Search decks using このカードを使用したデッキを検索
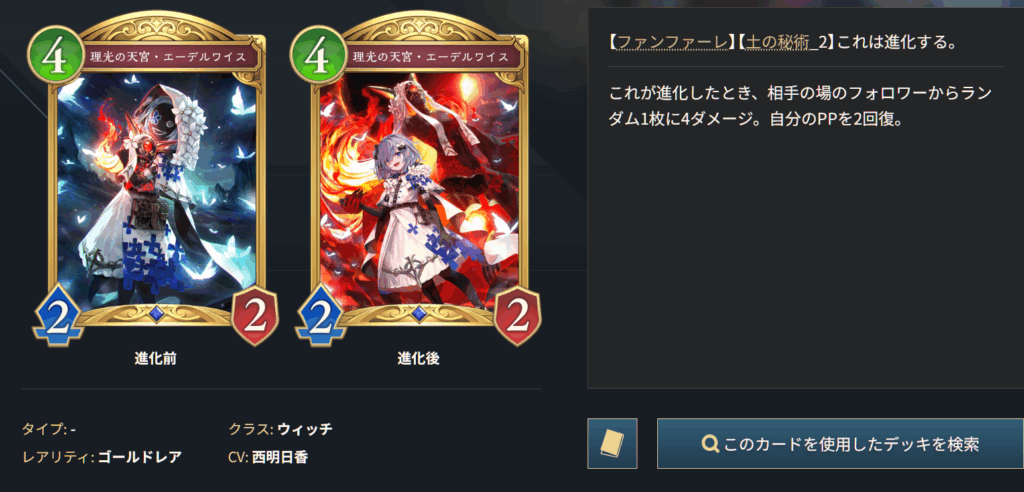This screenshot has height=492, width=1024. click(840, 444)
